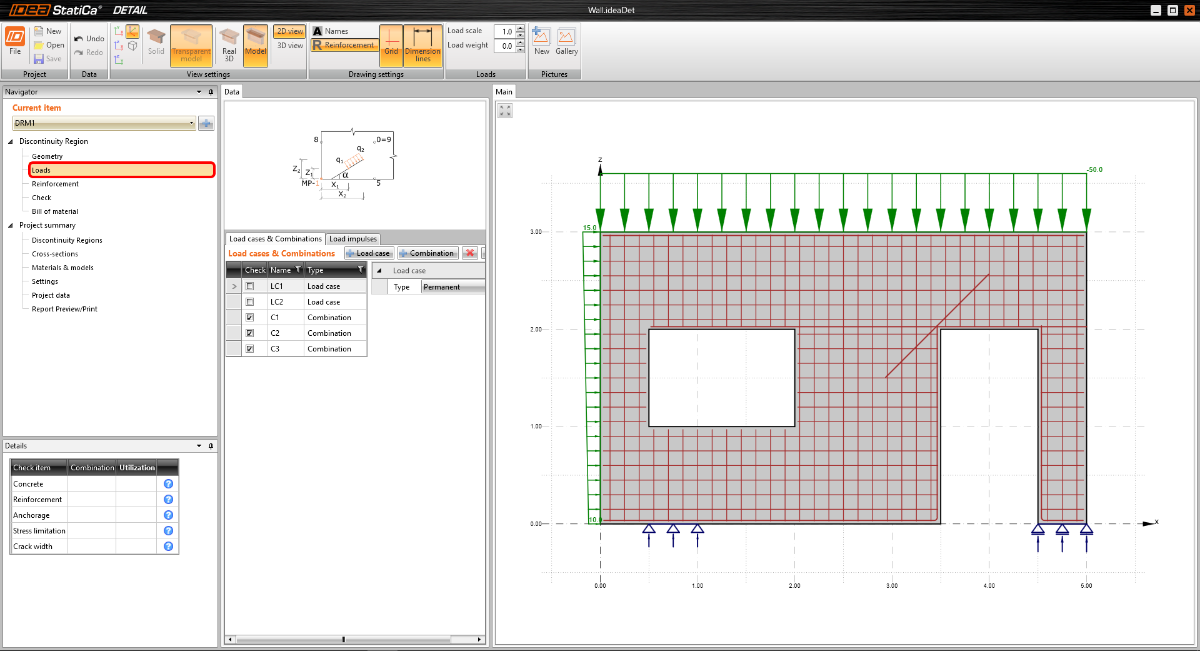
Task: Select Reinforcement in the Navigator tree
Action: click(53, 183)
